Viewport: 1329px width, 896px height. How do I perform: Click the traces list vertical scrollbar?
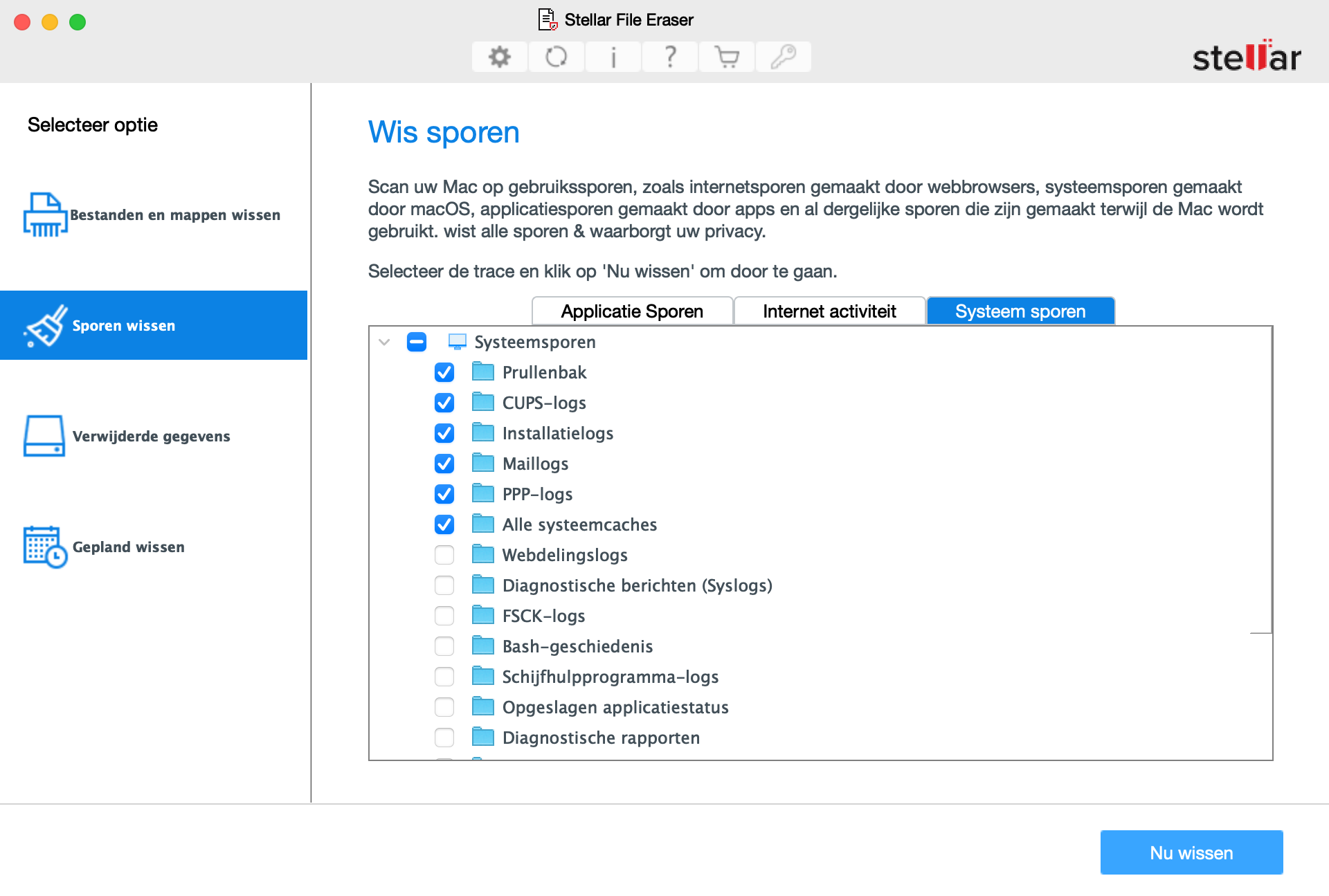(1262, 480)
